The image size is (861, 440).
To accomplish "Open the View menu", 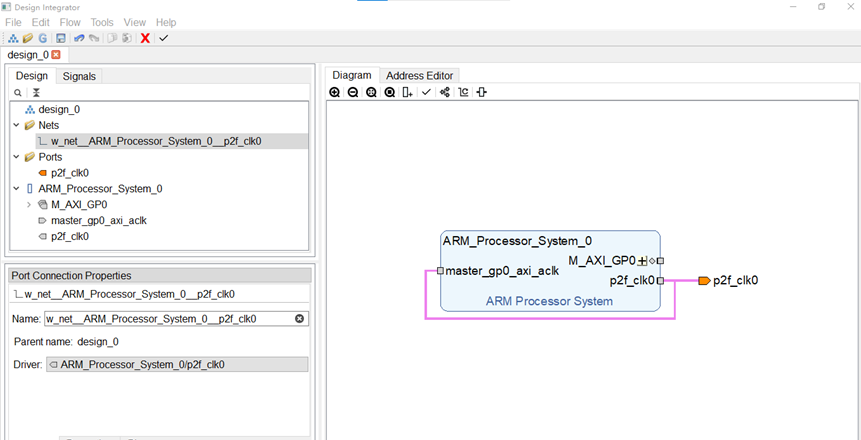I will (x=135, y=23).
